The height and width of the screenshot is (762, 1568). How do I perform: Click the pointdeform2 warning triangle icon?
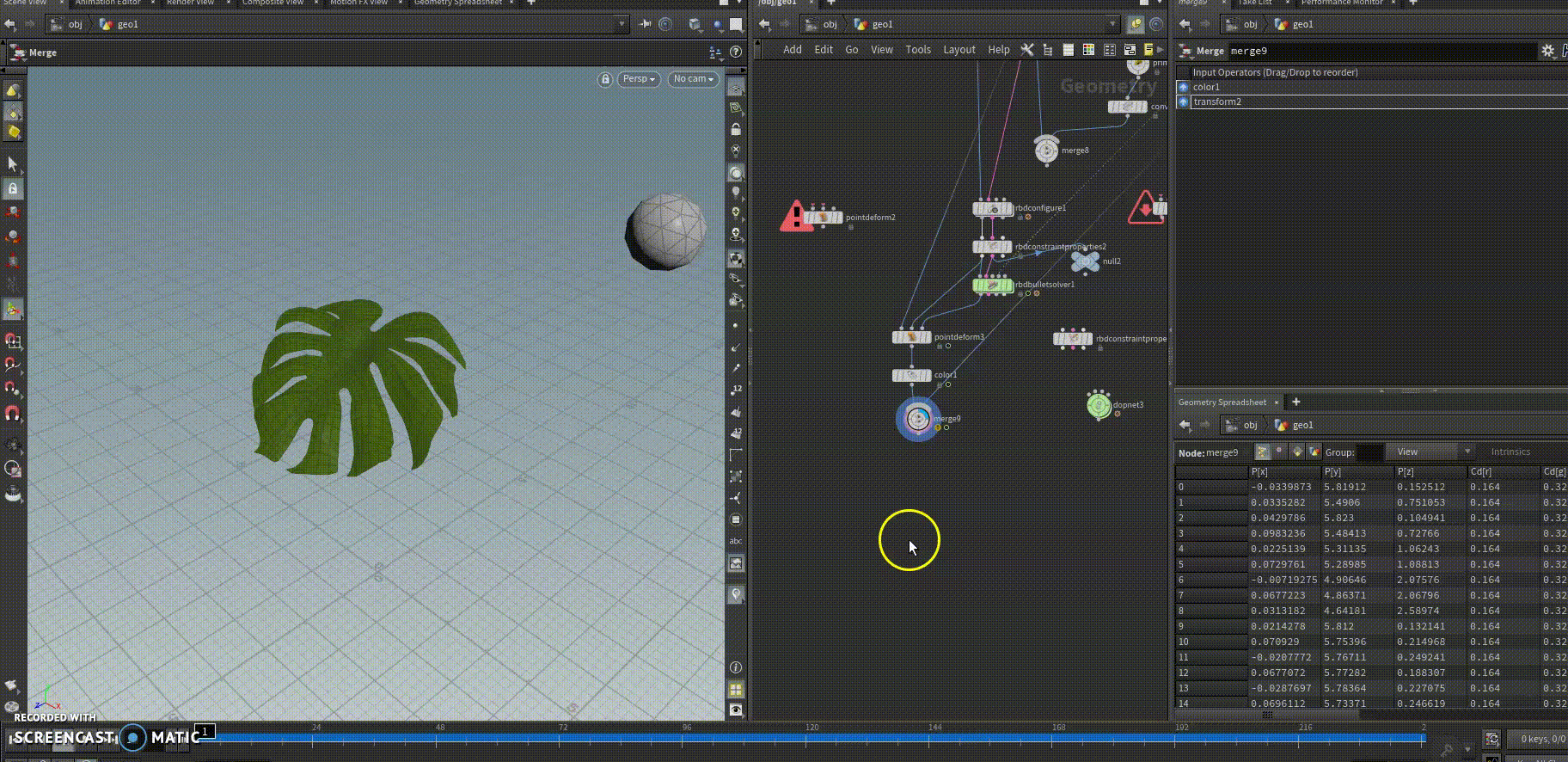pos(796,217)
